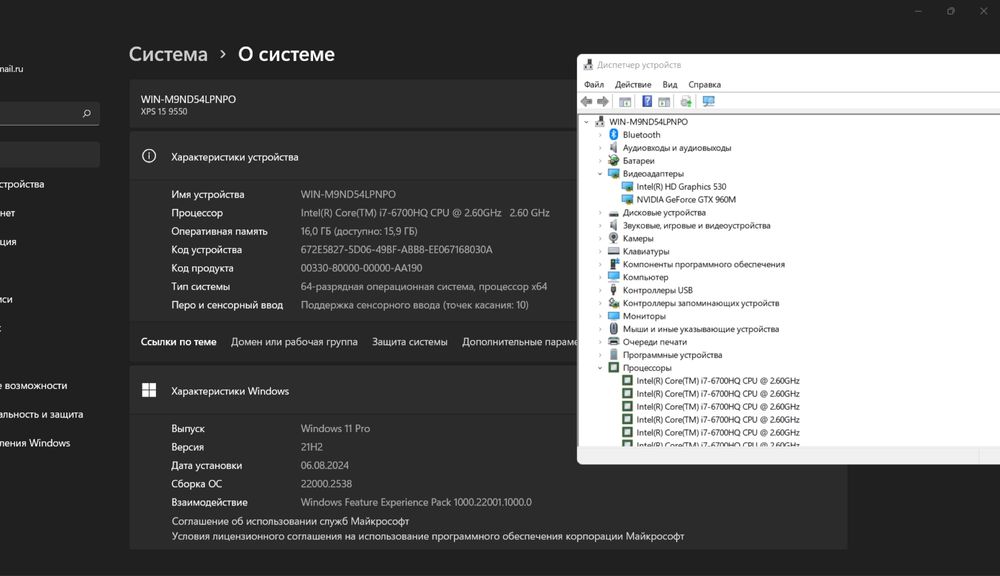
Task: Click the info icon beside Характеристики устройства
Action: click(x=149, y=156)
